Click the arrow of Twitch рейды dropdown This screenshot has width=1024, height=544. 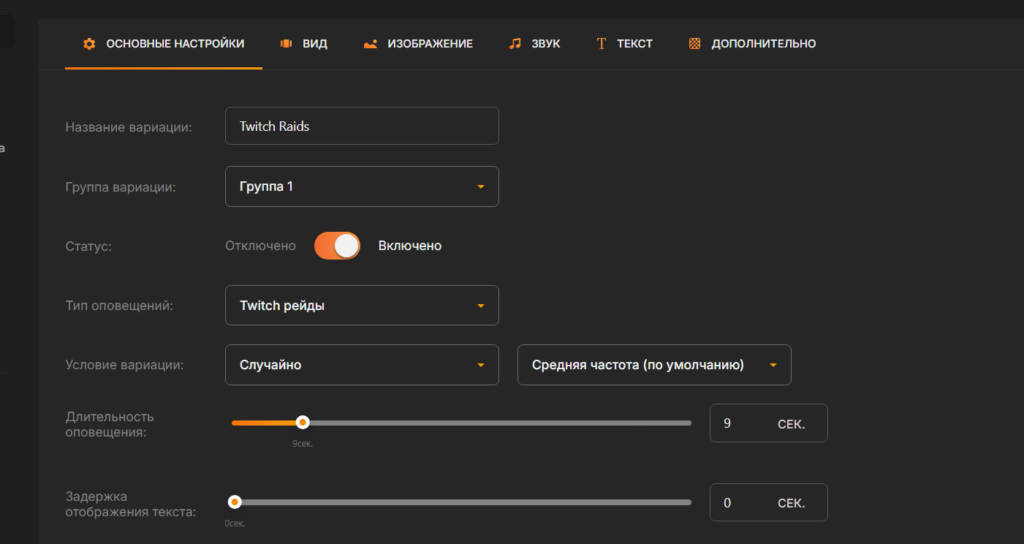[x=481, y=306]
